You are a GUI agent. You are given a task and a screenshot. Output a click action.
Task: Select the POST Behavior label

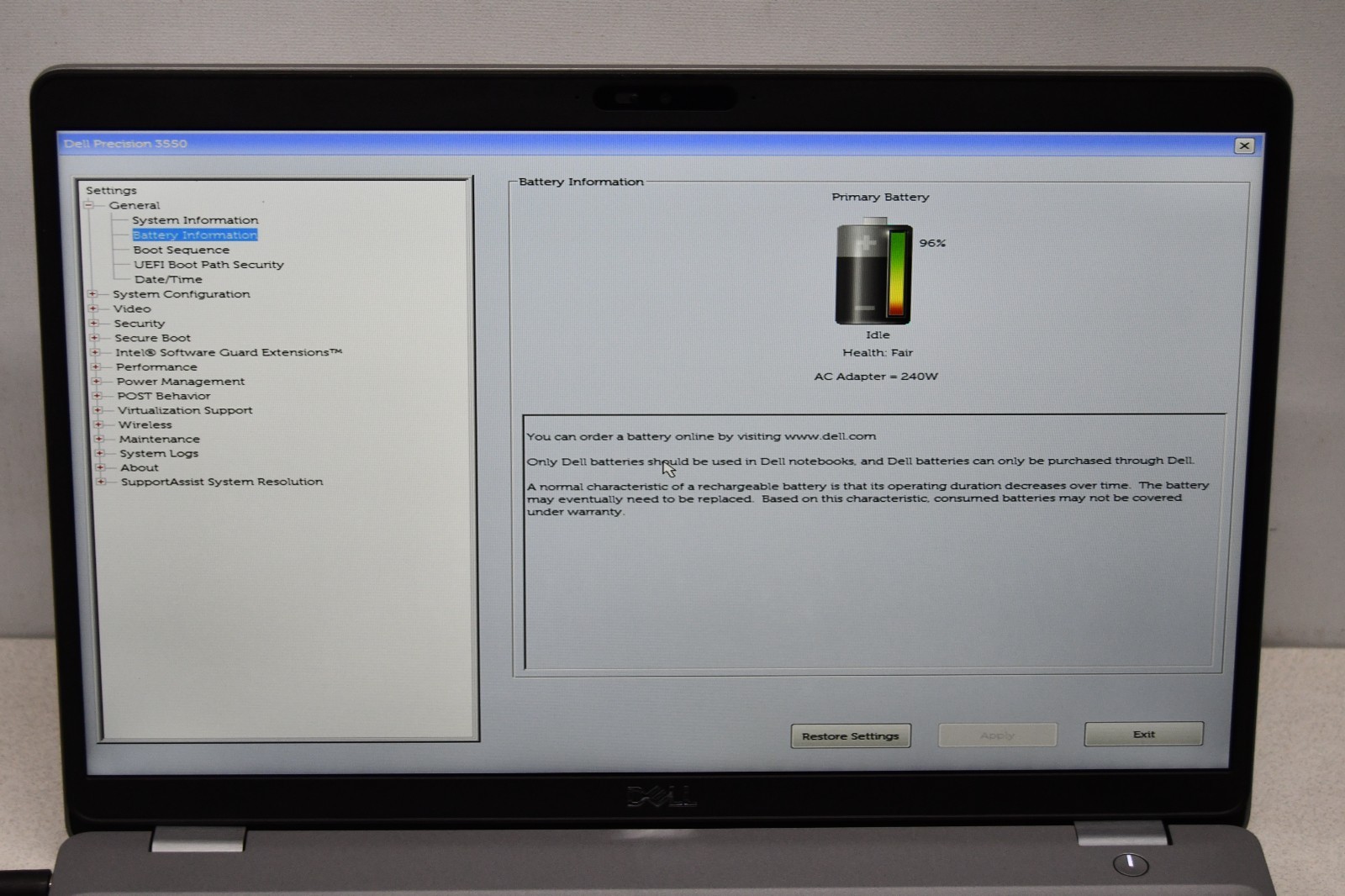[x=164, y=396]
